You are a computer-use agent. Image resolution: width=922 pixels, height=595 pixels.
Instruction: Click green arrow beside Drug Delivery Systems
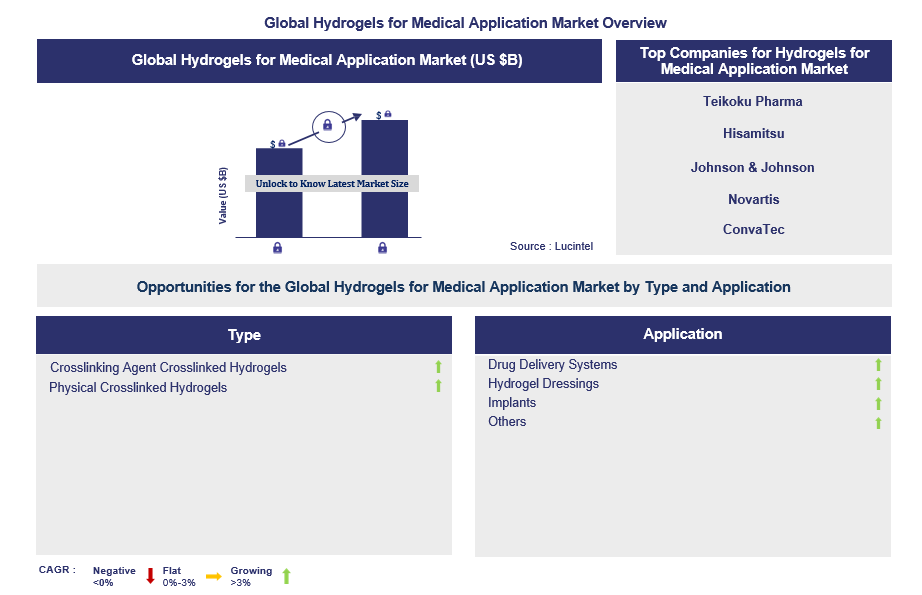(x=878, y=366)
